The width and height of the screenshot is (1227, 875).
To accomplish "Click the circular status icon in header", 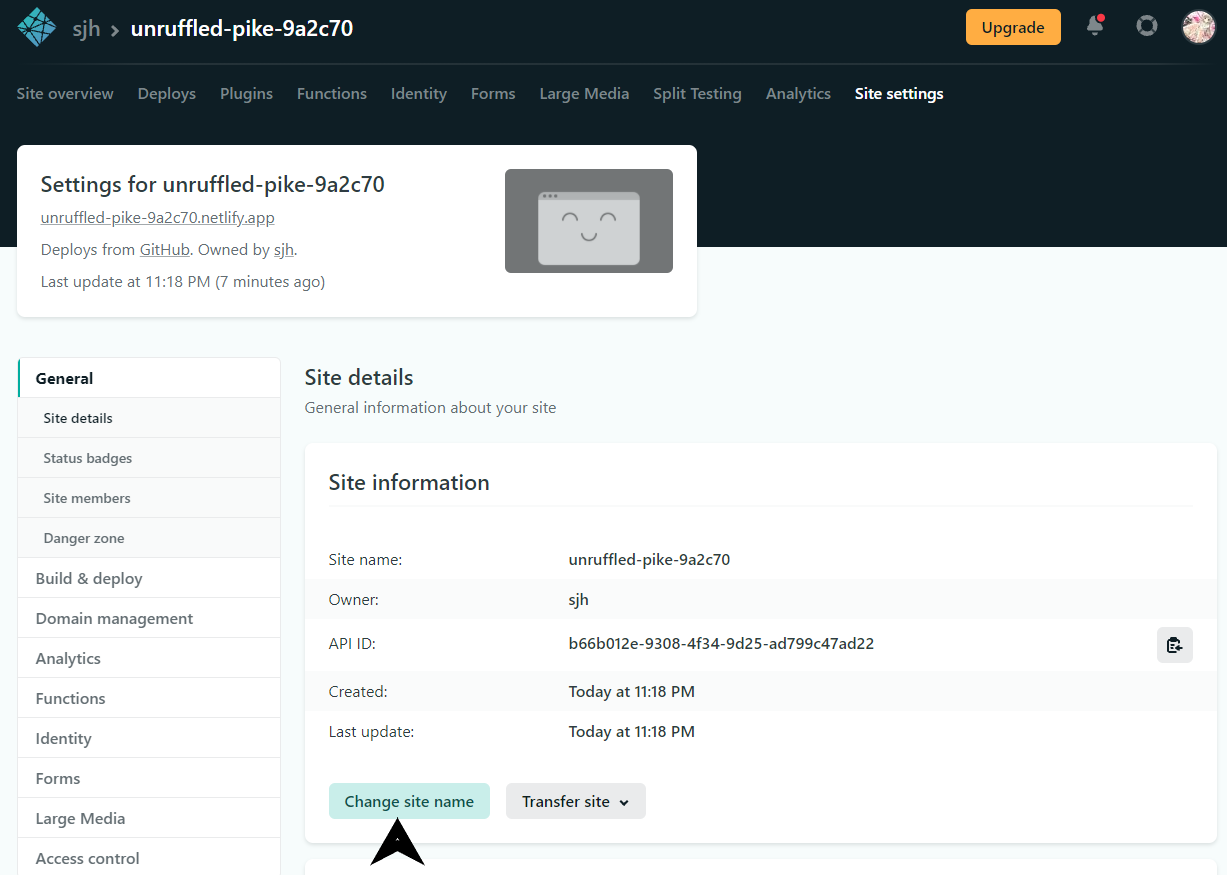I will (1146, 26).
